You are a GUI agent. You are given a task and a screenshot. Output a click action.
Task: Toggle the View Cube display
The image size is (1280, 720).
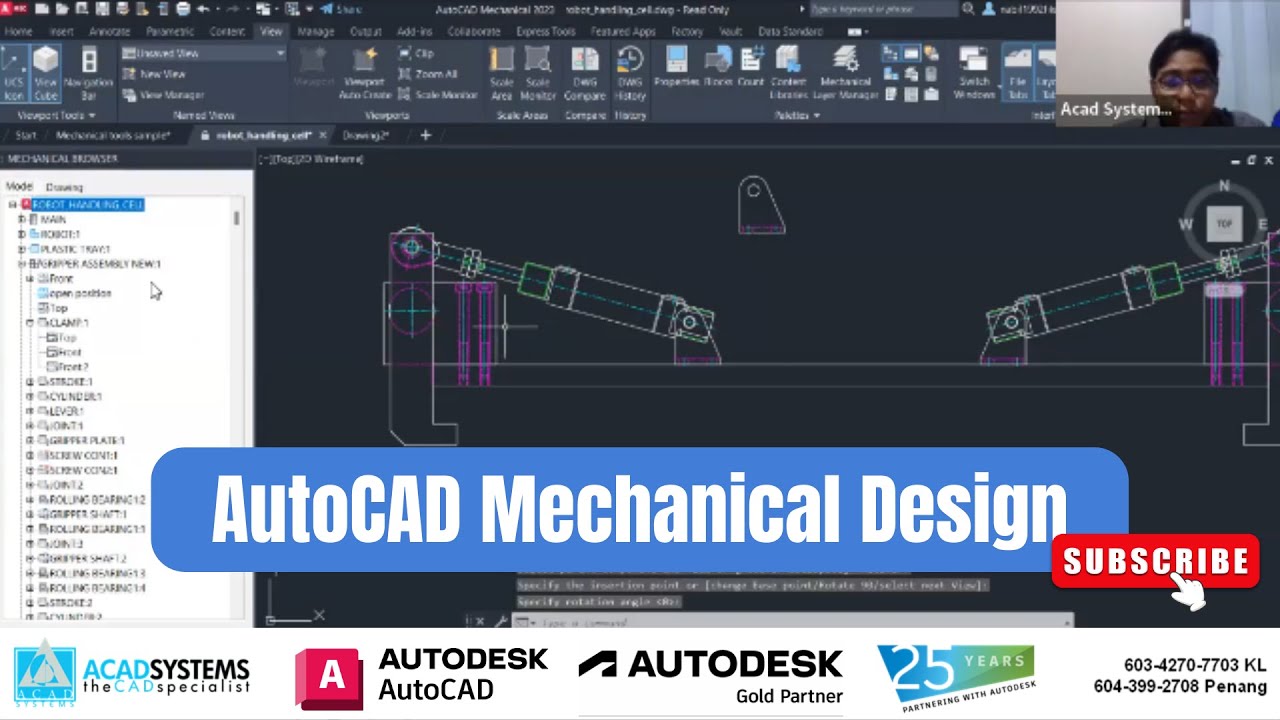[x=46, y=72]
